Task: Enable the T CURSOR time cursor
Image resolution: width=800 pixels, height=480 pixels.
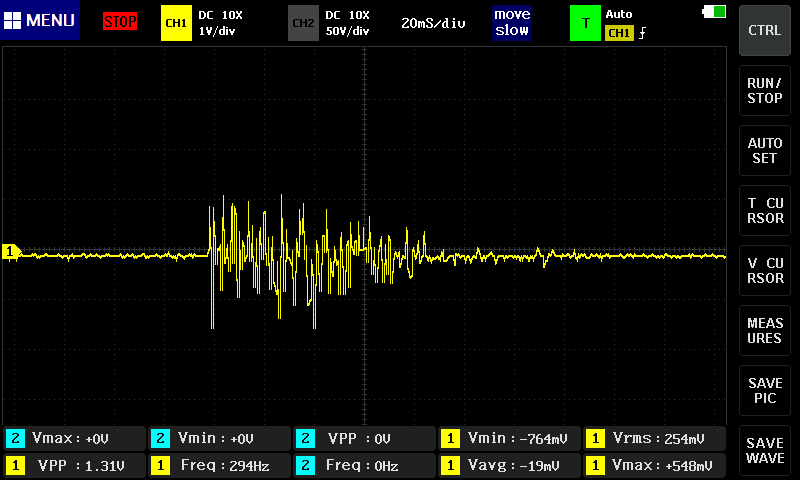Action: (765, 210)
